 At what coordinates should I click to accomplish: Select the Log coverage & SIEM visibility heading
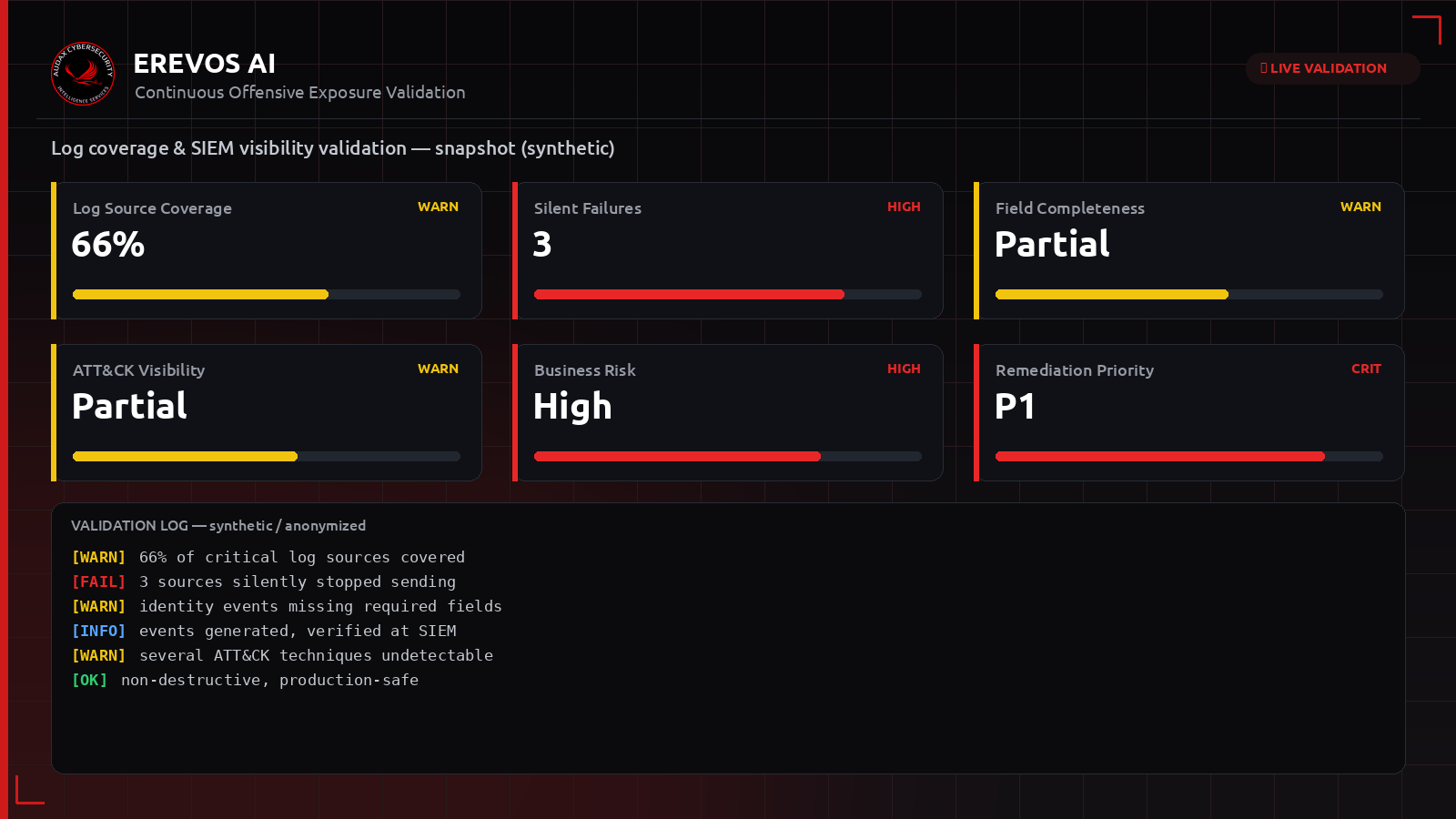(x=333, y=148)
